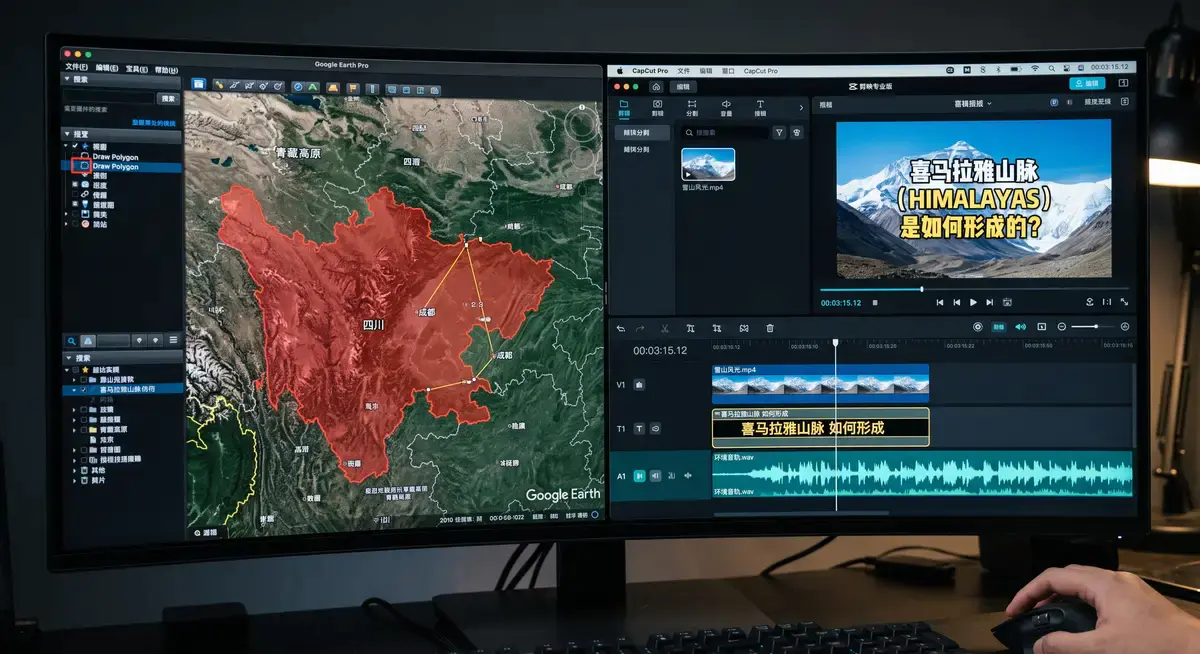The height and width of the screenshot is (654, 1200).
Task: Open the 文件(F) menu in Google Earth
Action: pos(77,68)
